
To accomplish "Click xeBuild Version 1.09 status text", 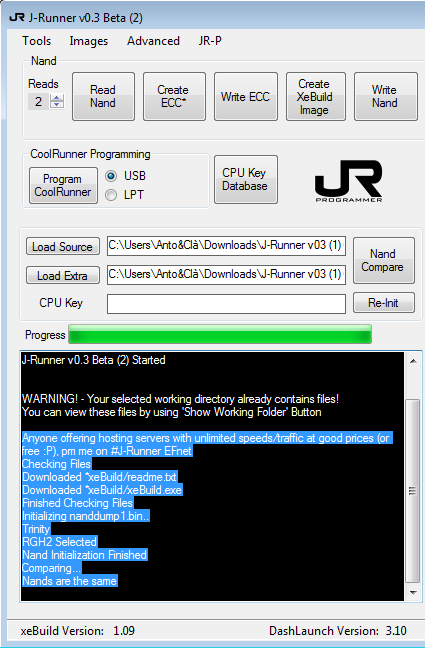I will (x=78, y=631).
